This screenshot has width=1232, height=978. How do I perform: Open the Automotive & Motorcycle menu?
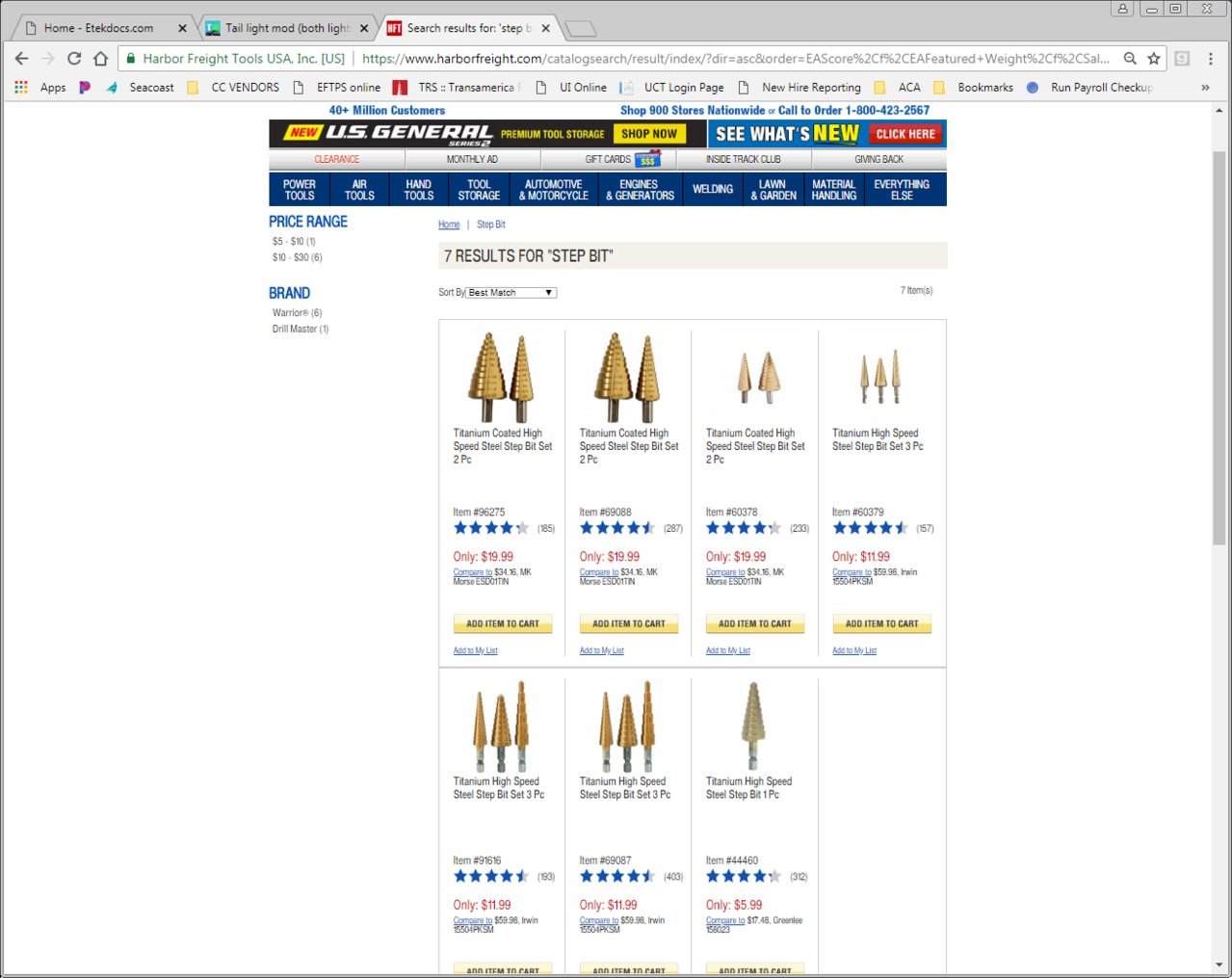click(x=554, y=190)
